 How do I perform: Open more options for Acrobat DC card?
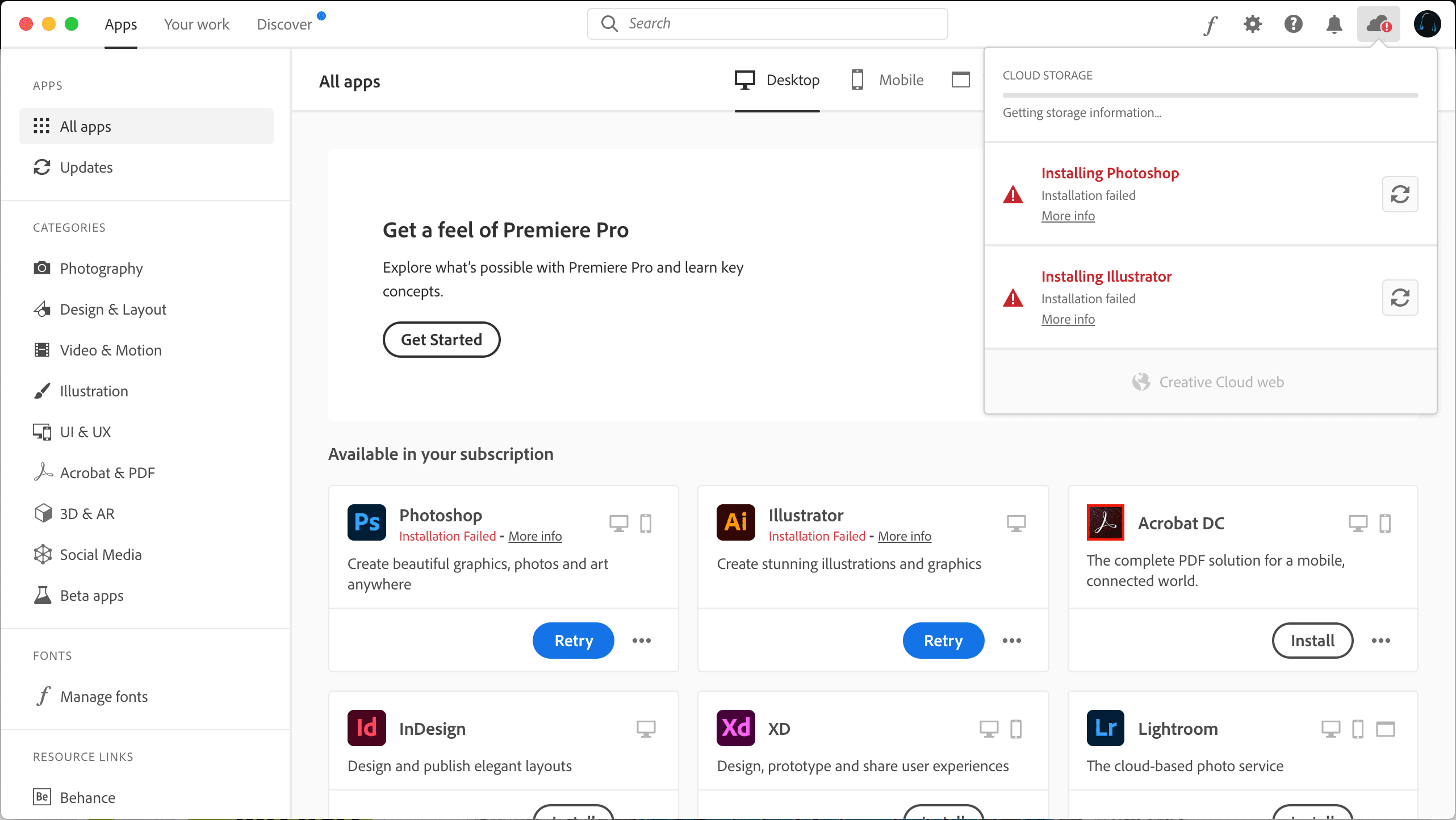coord(1381,641)
